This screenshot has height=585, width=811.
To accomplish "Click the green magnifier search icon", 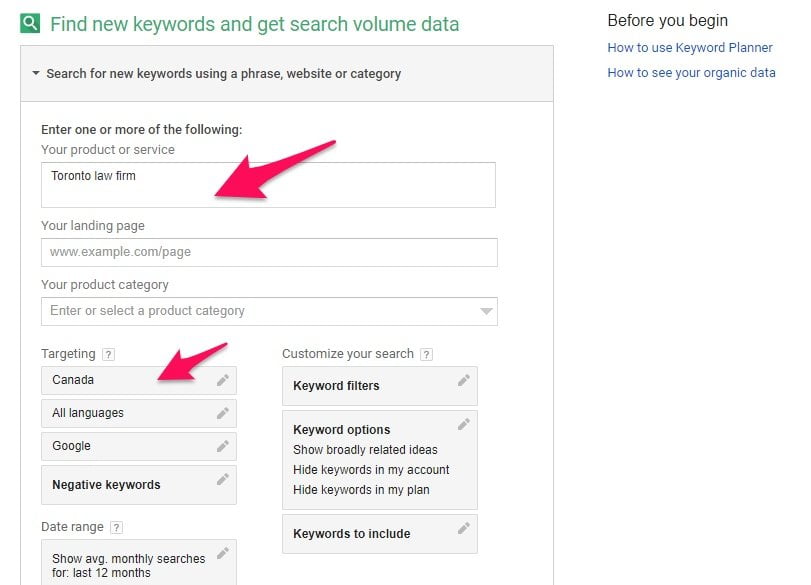I will [x=30, y=23].
